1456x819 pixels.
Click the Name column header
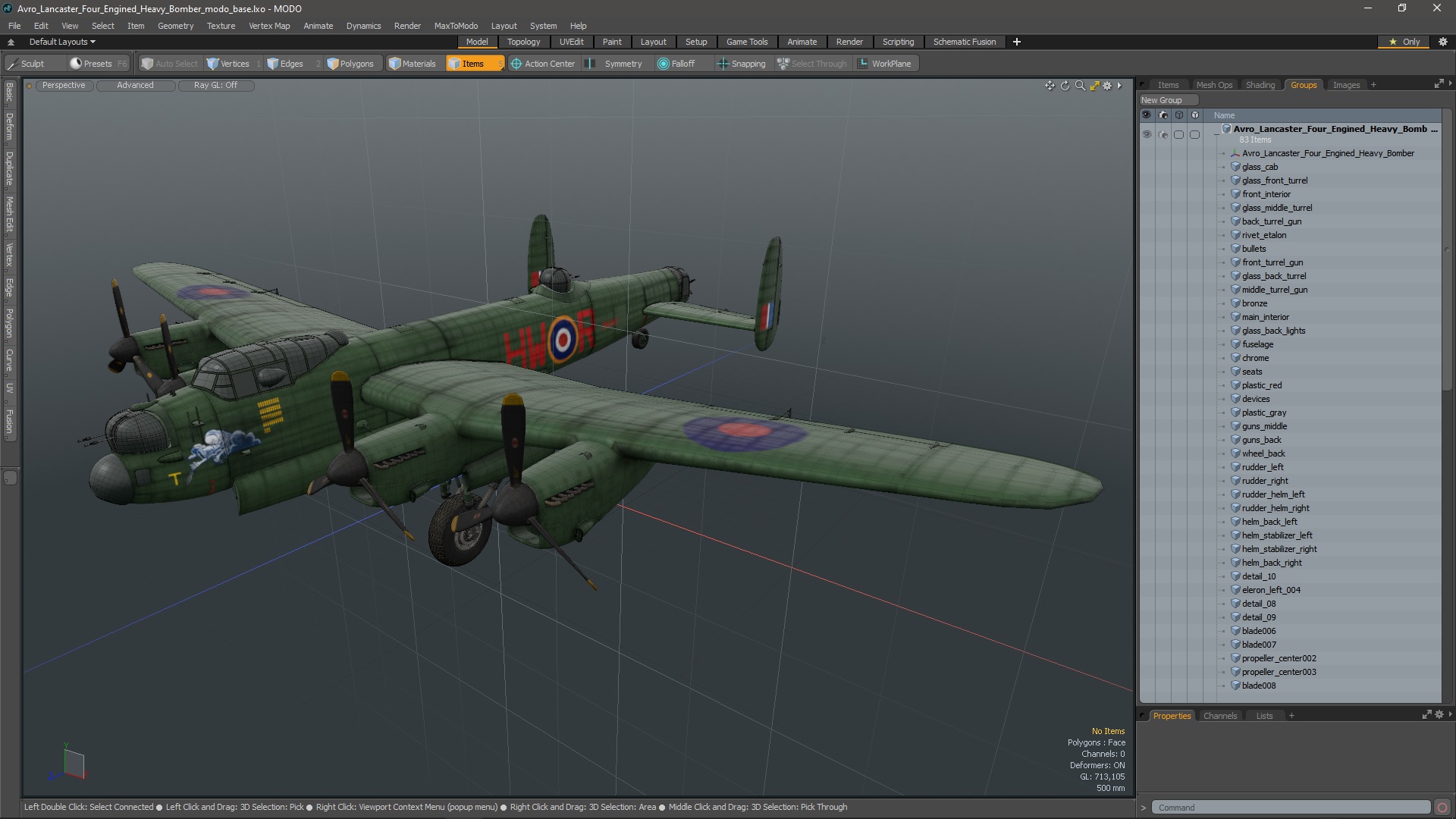pos(1224,115)
